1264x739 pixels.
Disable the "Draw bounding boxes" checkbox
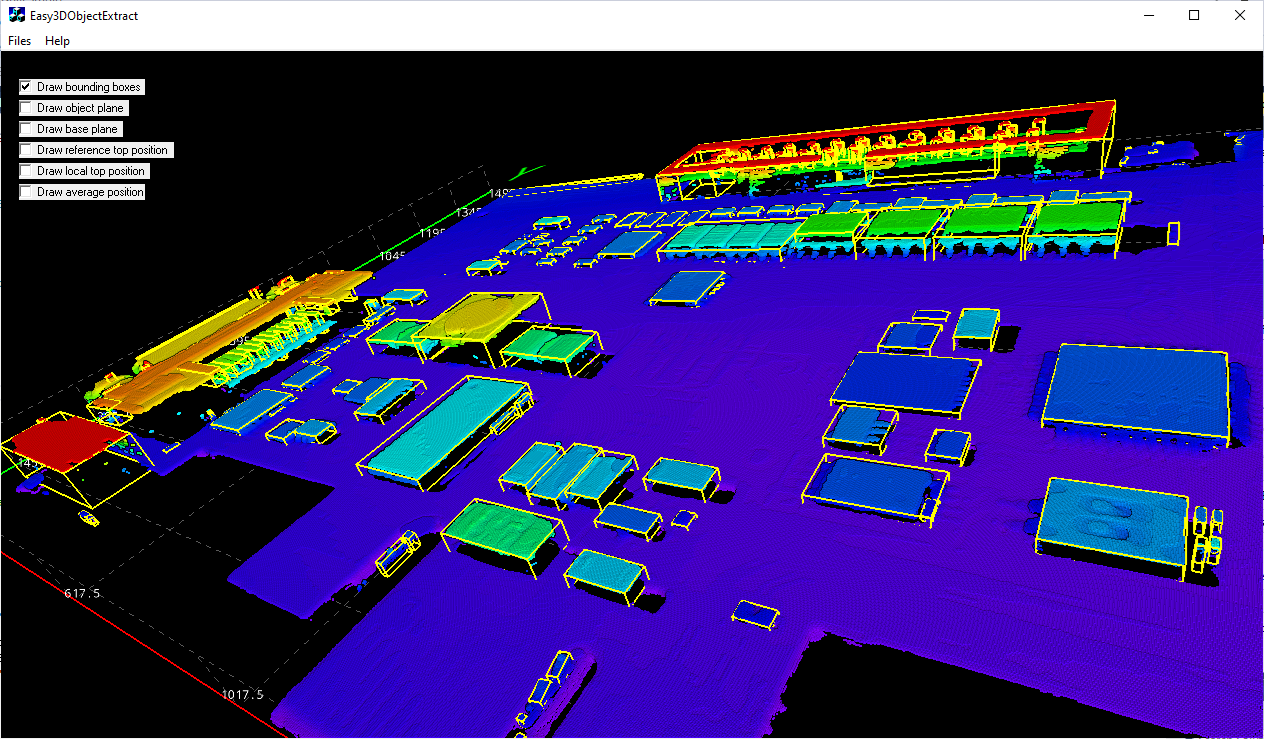click(25, 87)
